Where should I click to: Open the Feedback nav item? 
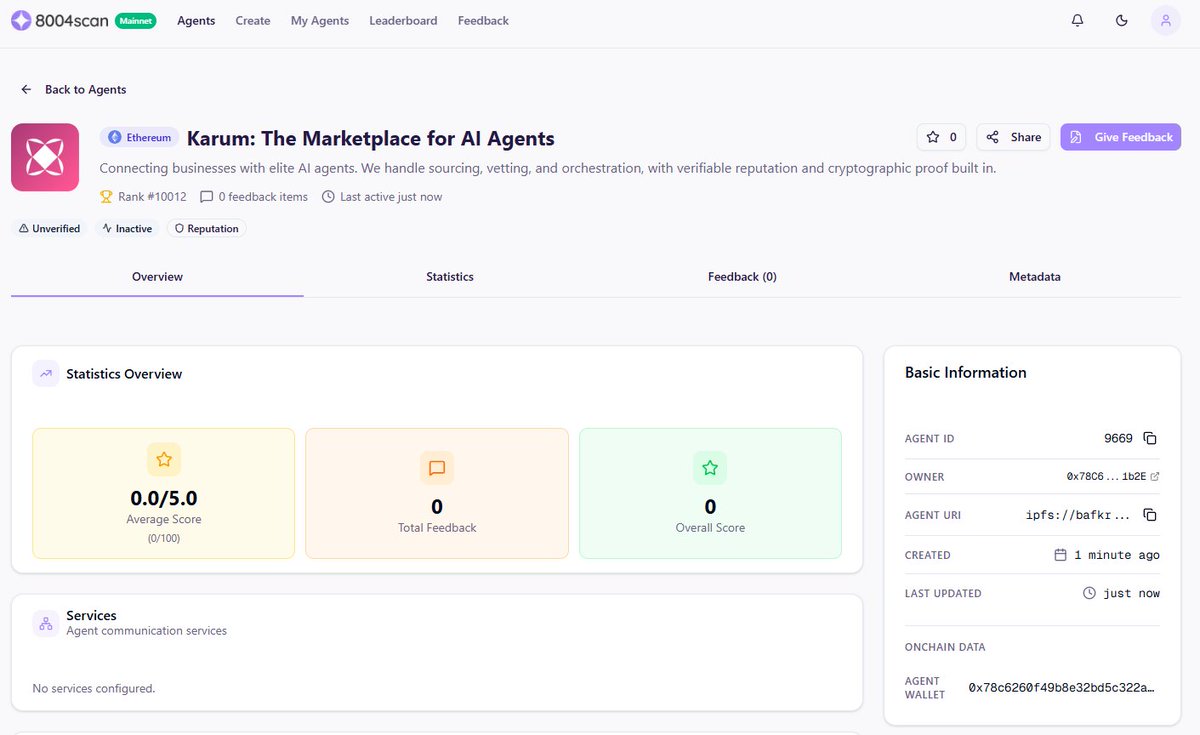(483, 20)
